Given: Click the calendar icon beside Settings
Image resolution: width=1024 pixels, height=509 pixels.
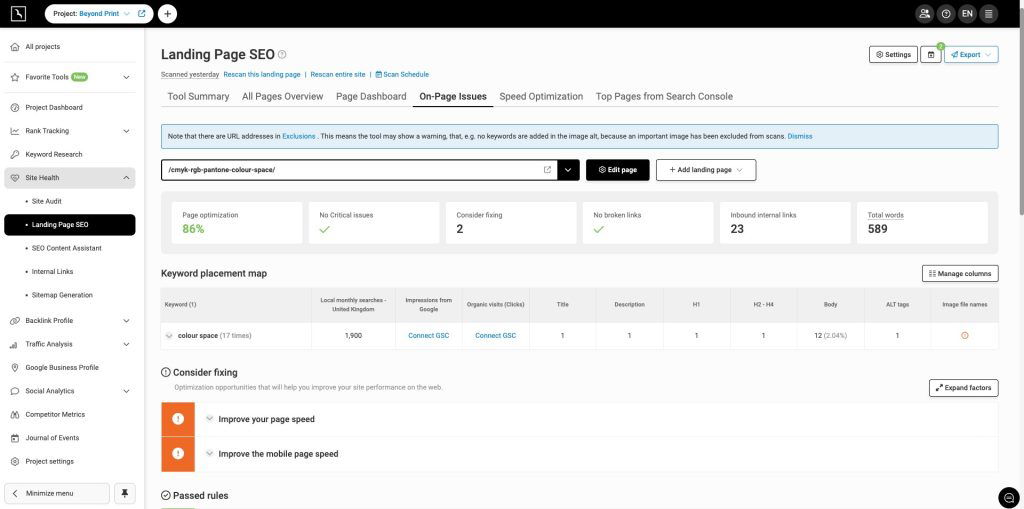Looking at the screenshot, I should (x=931, y=55).
